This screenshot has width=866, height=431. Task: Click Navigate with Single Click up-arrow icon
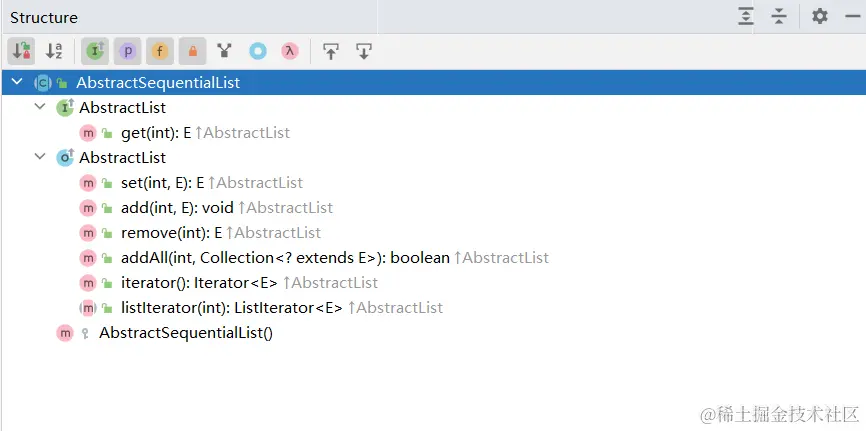331,50
